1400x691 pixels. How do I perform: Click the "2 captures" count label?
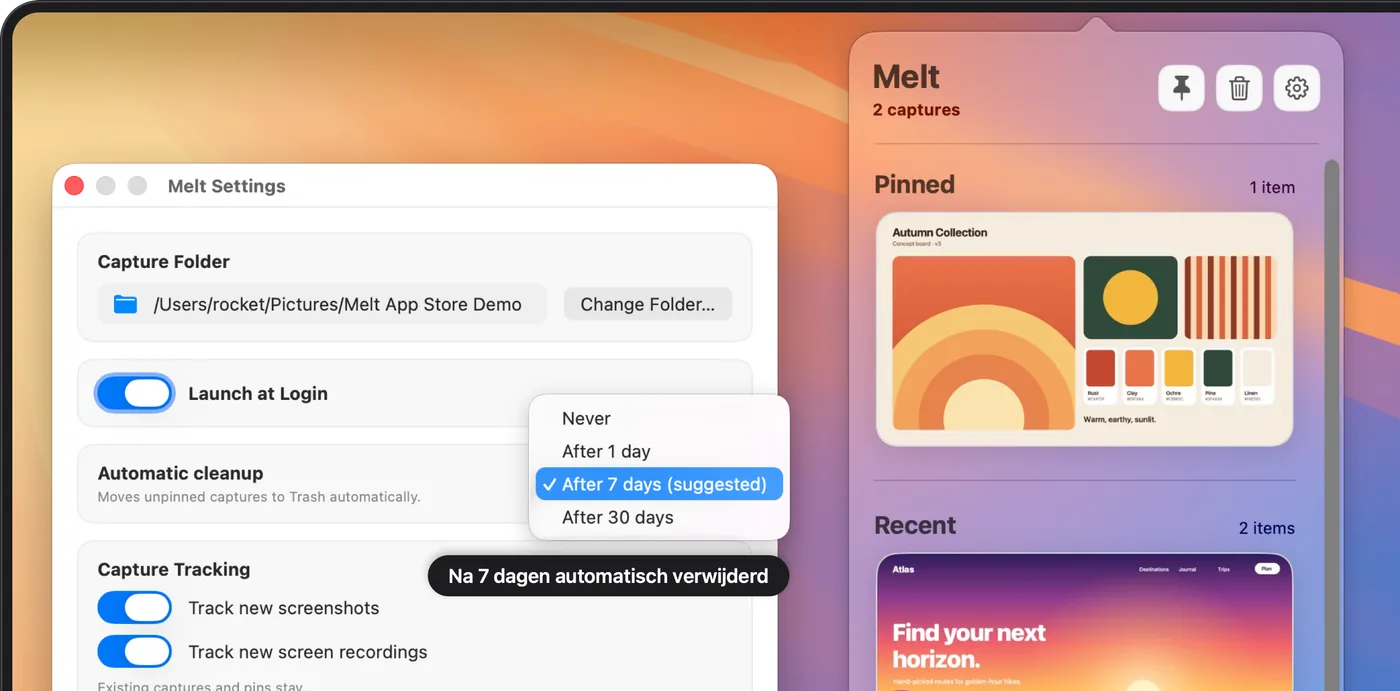point(916,110)
